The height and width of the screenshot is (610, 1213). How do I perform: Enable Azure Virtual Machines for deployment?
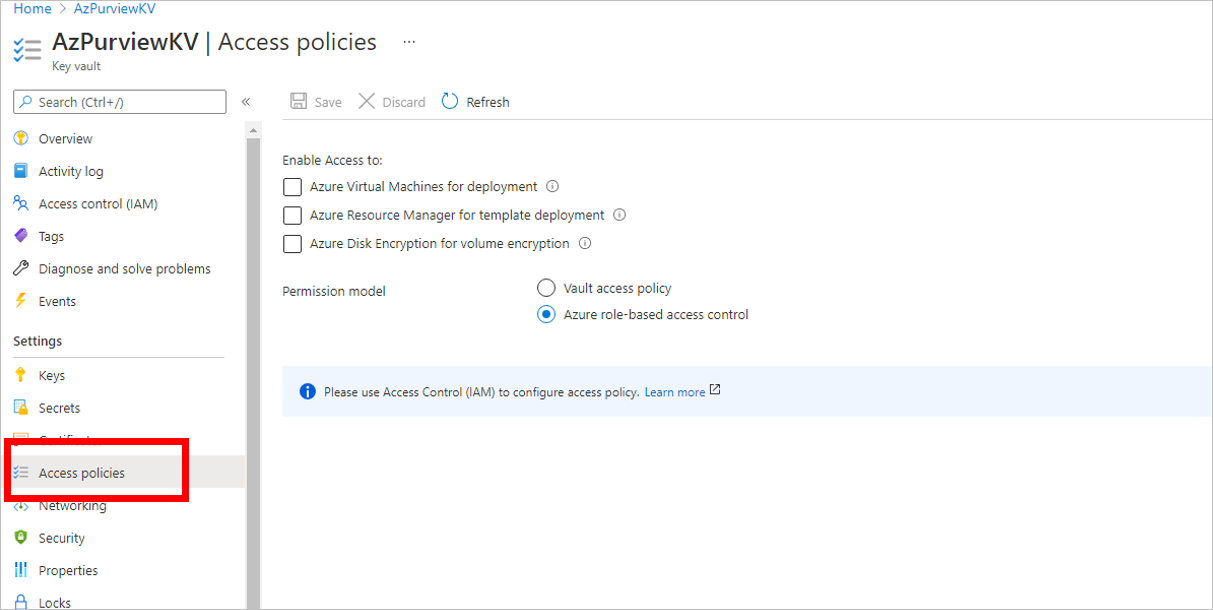tap(292, 187)
